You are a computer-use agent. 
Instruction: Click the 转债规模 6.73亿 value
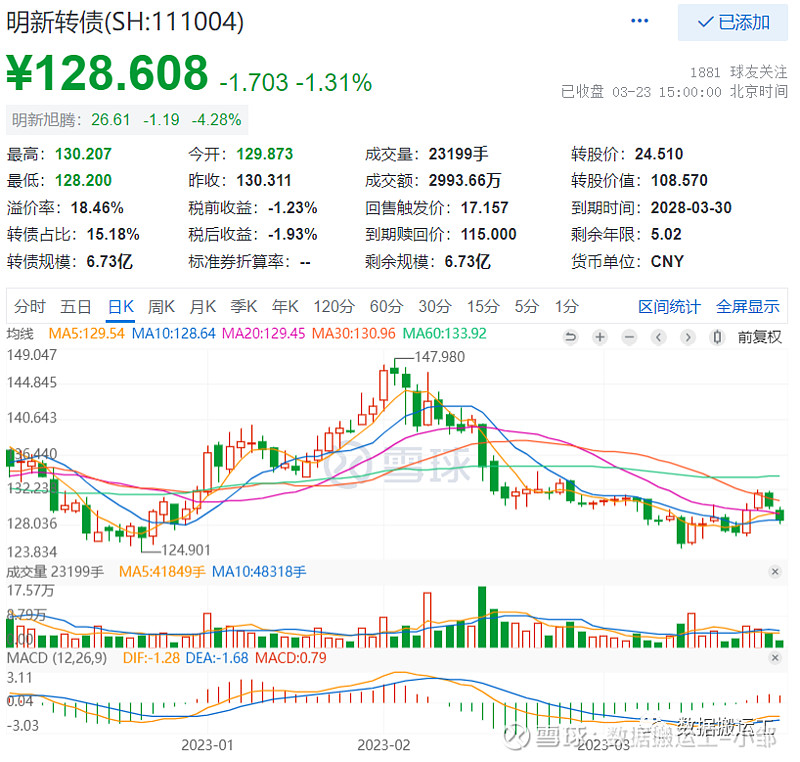(109, 261)
